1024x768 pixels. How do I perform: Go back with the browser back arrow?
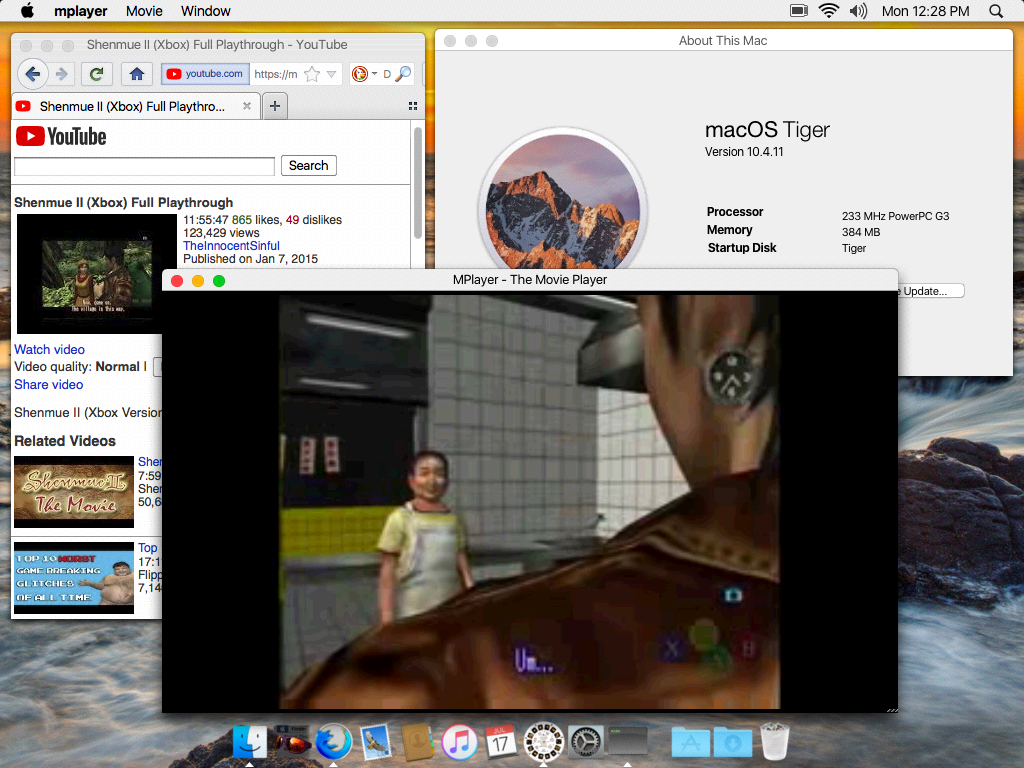tap(33, 74)
